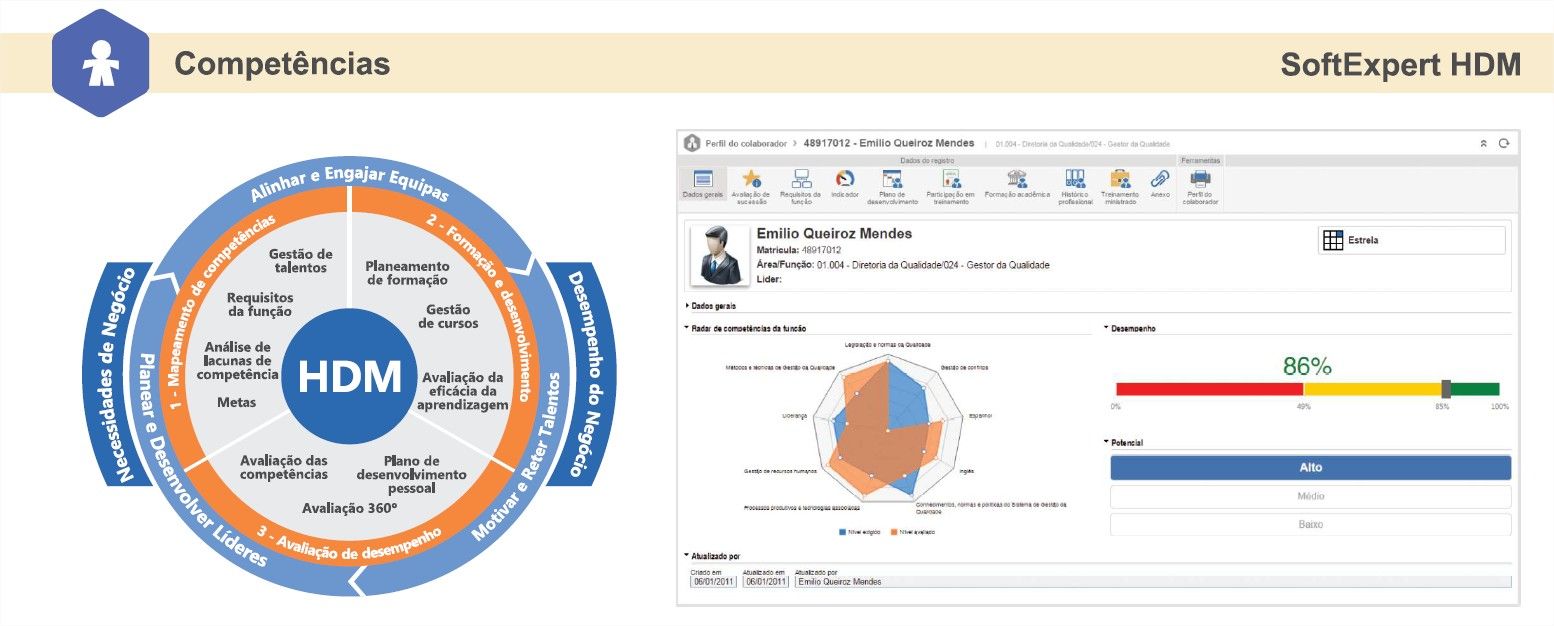Image resolution: width=1554 pixels, height=626 pixels.
Task: Click the employee profile photo
Action: click(x=720, y=255)
